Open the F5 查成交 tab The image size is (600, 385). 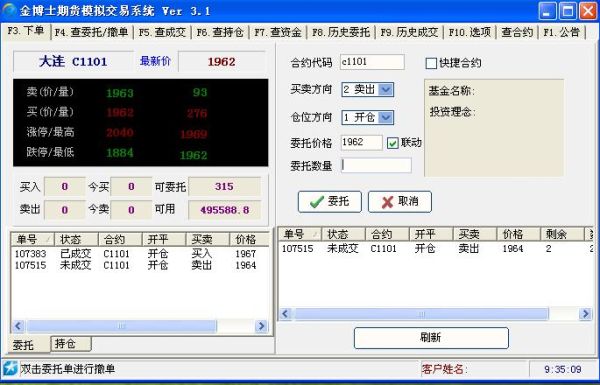pyautogui.click(x=162, y=32)
